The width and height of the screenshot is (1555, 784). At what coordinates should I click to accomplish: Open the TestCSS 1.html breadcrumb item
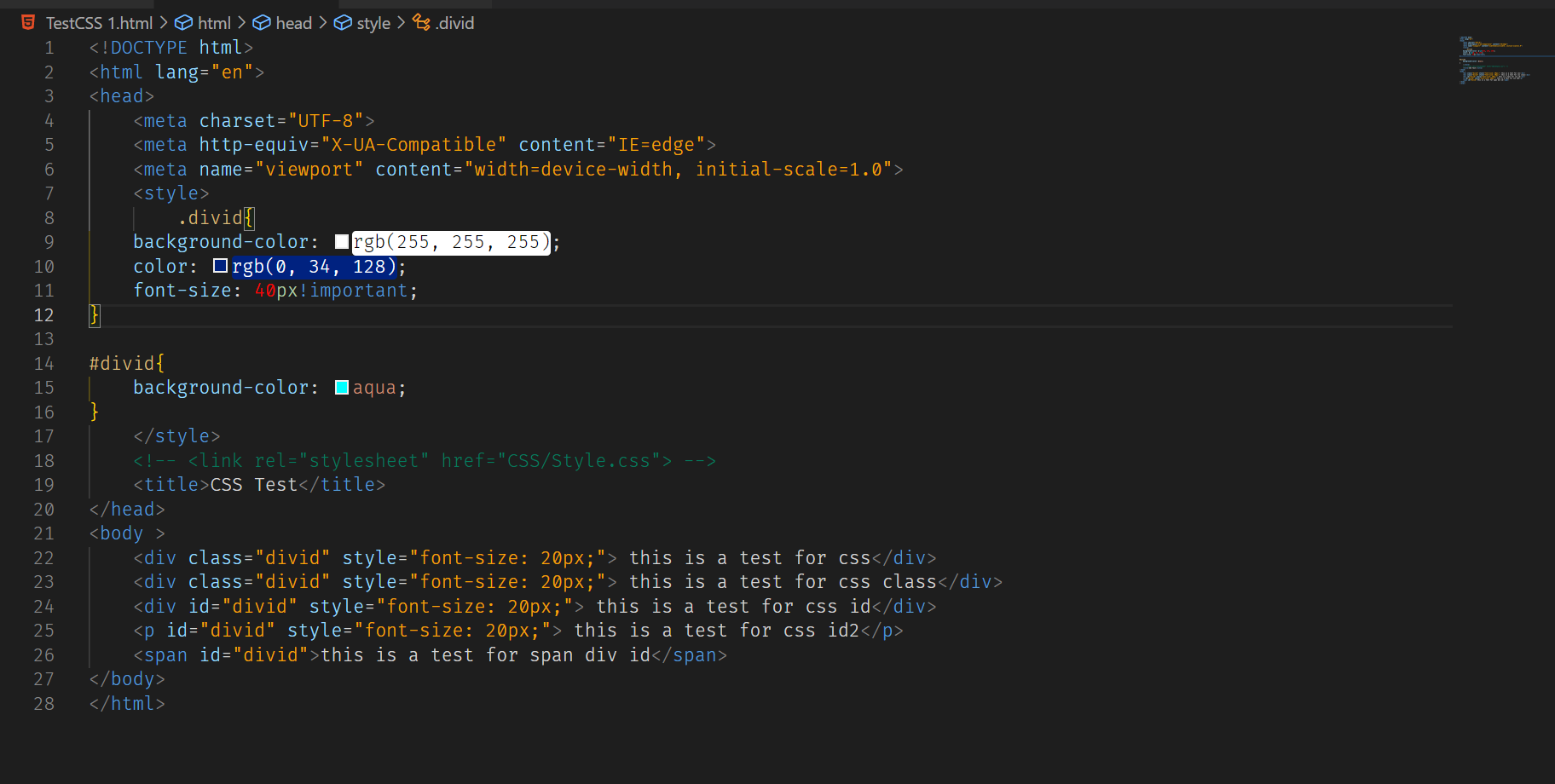pyautogui.click(x=99, y=23)
